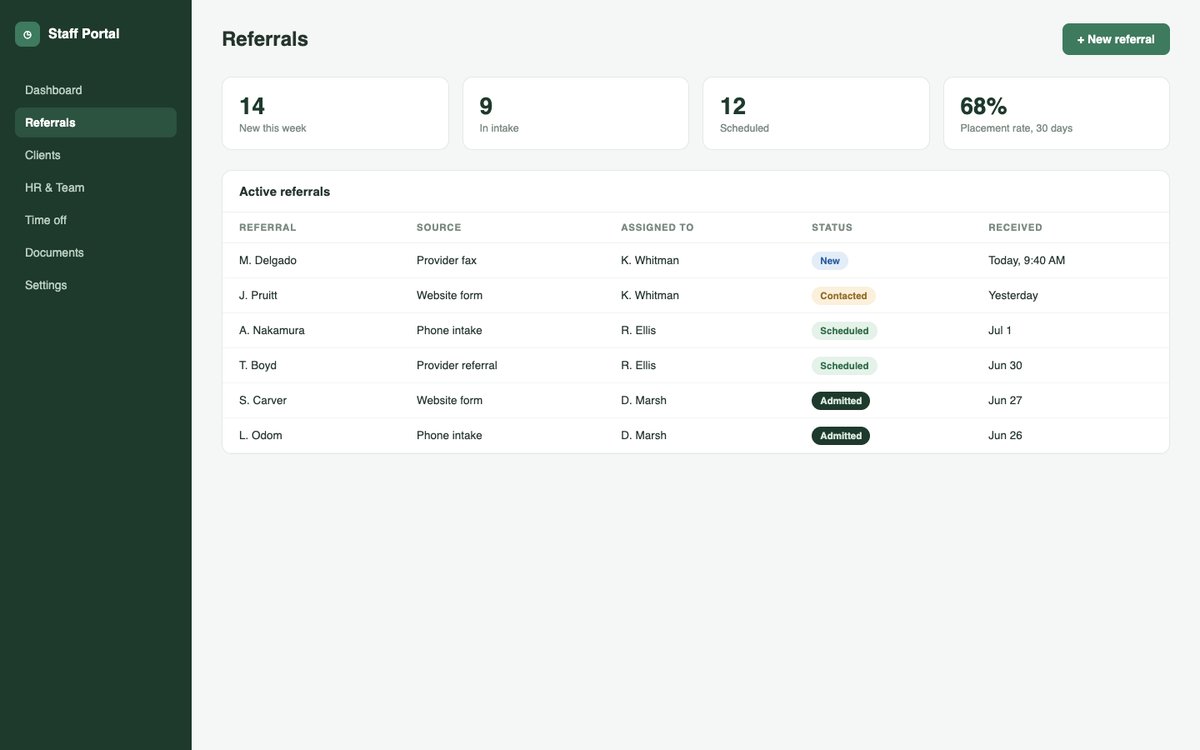Viewport: 1200px width, 750px height.
Task: Click the Yesterday received date
Action: pyautogui.click(x=1014, y=295)
